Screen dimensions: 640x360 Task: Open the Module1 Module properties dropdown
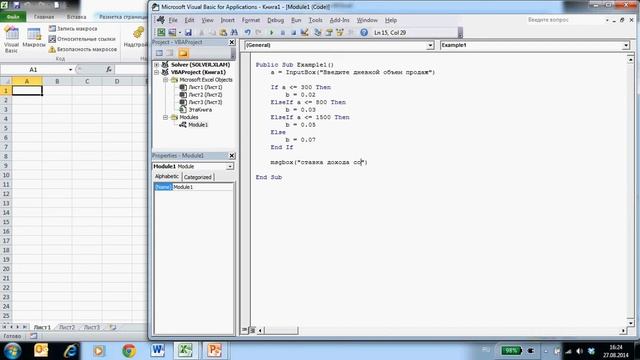[x=230, y=167]
